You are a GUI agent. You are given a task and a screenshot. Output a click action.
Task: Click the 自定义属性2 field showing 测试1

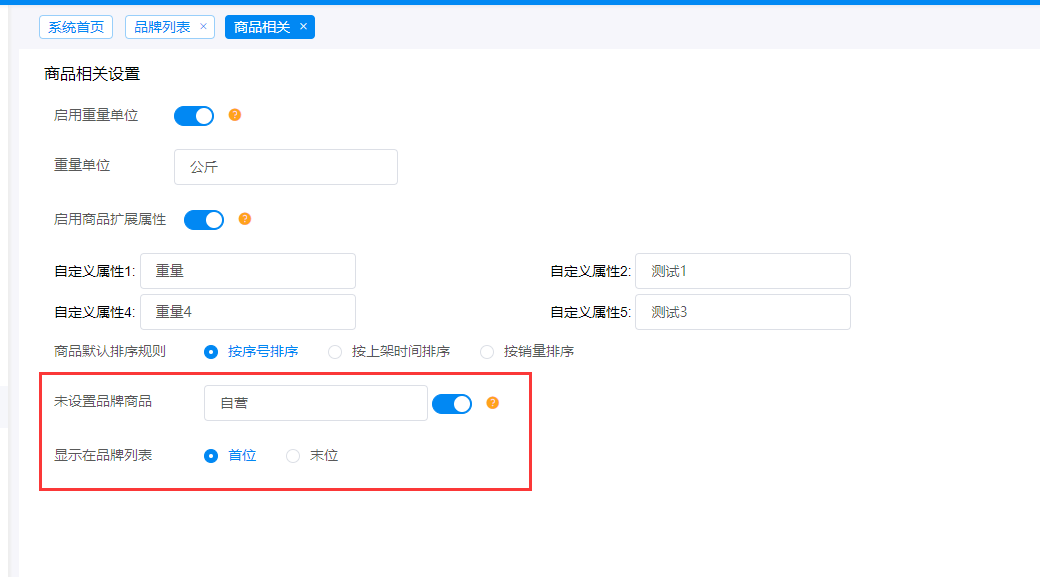tap(743, 271)
